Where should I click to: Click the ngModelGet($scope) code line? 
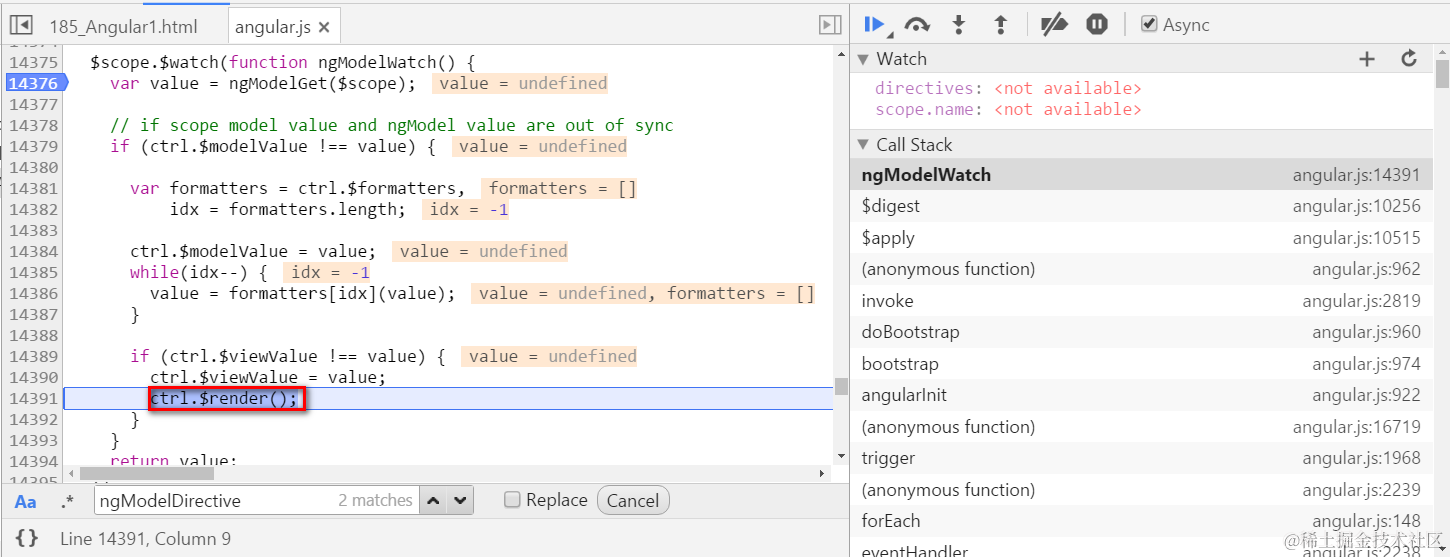tap(263, 83)
